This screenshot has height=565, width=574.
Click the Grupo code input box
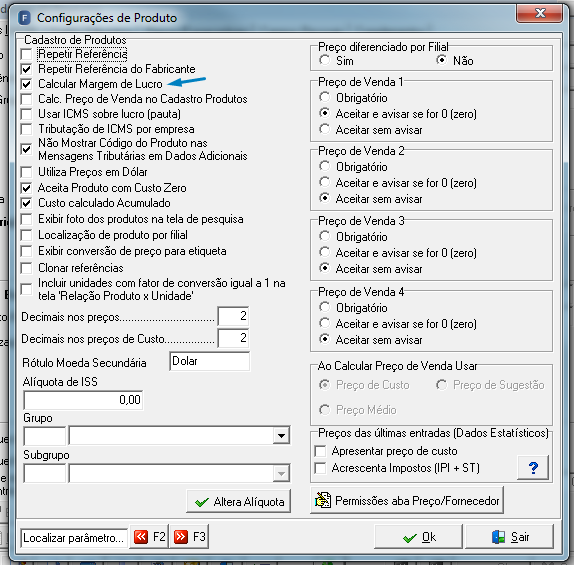[45, 436]
